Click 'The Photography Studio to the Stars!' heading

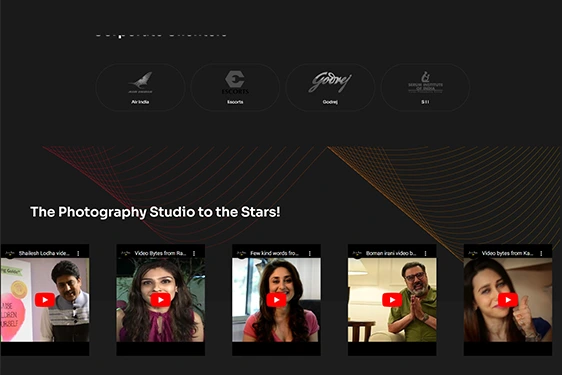155,212
